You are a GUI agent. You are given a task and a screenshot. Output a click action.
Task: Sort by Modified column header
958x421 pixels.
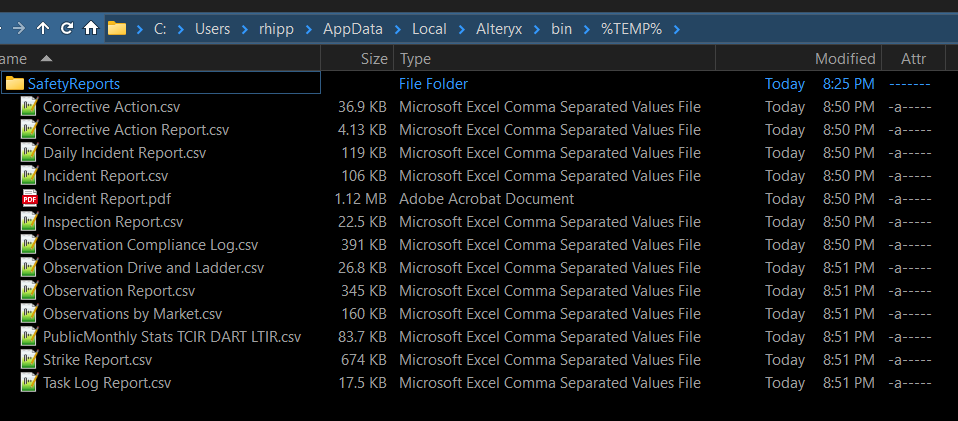point(798,59)
